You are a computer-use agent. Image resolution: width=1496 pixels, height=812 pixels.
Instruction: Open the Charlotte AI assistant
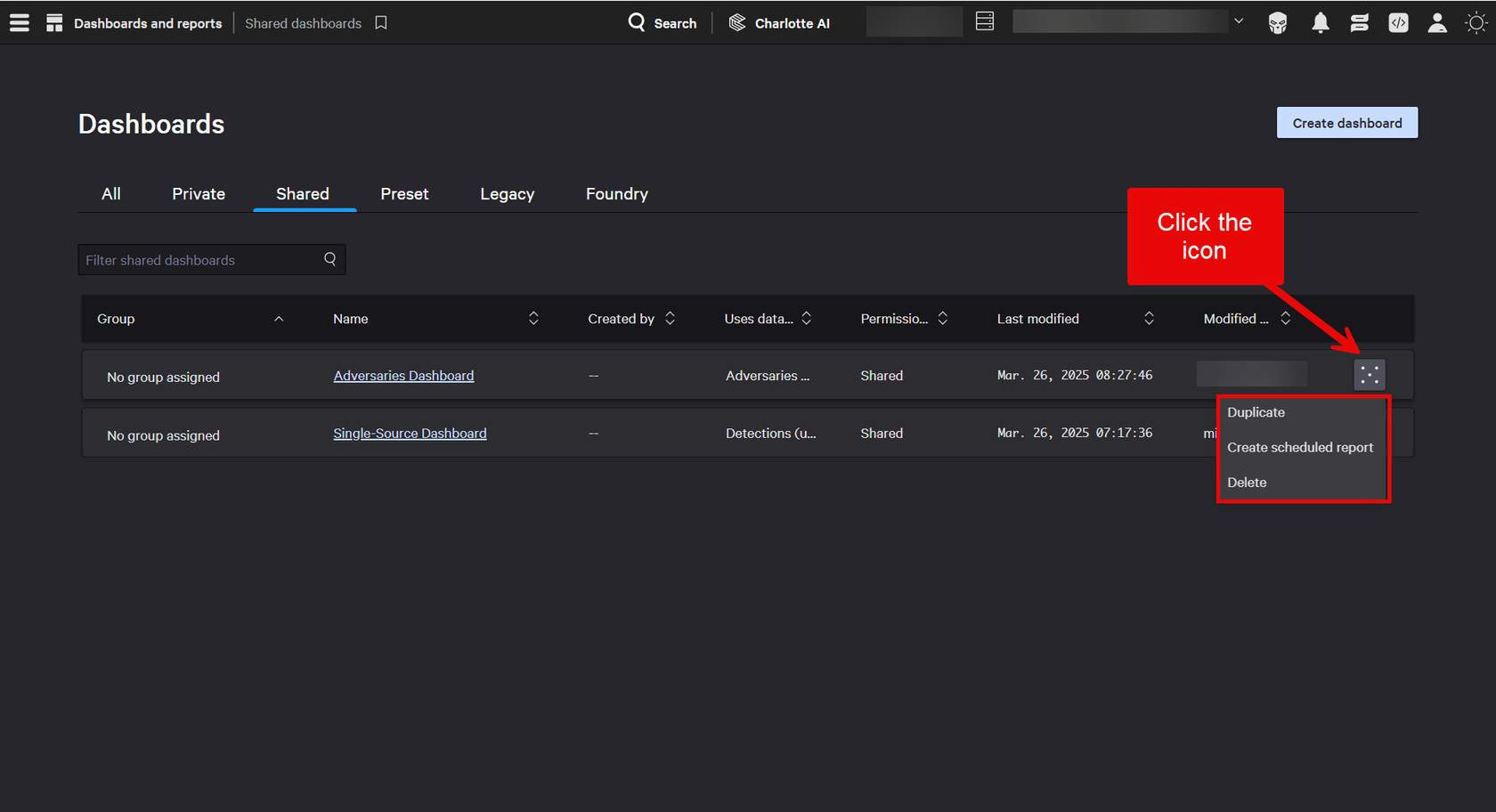tap(779, 23)
